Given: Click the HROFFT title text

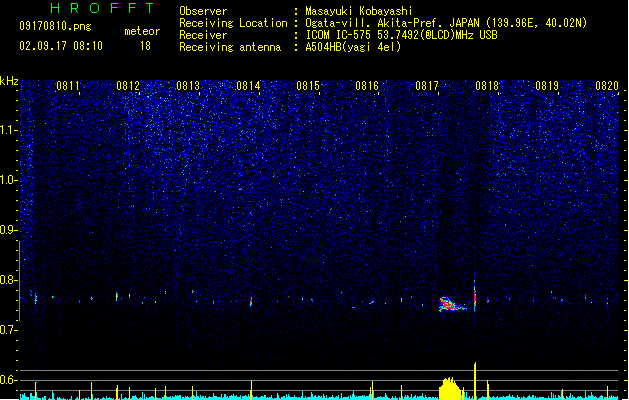Looking at the screenshot, I should tap(103, 8).
